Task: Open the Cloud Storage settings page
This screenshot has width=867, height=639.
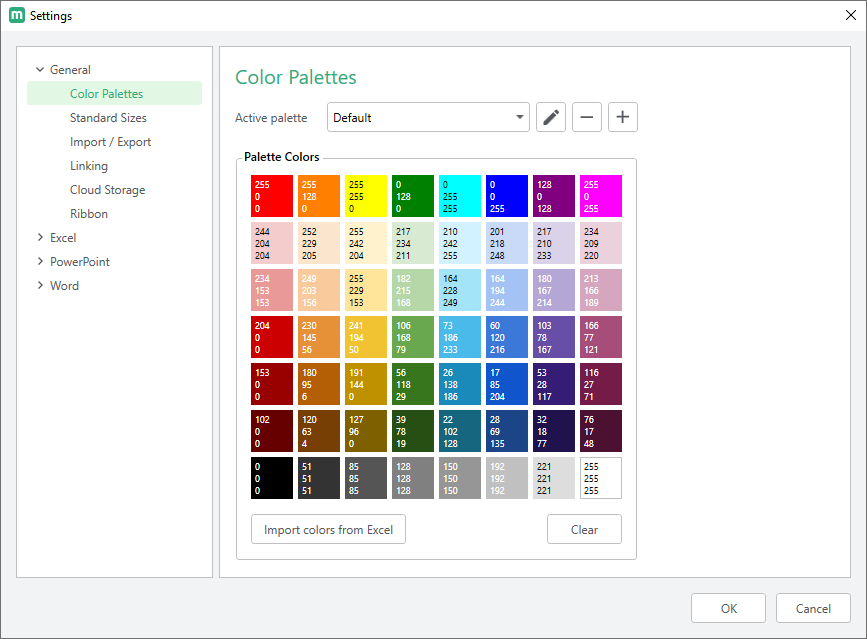Action: (x=107, y=189)
